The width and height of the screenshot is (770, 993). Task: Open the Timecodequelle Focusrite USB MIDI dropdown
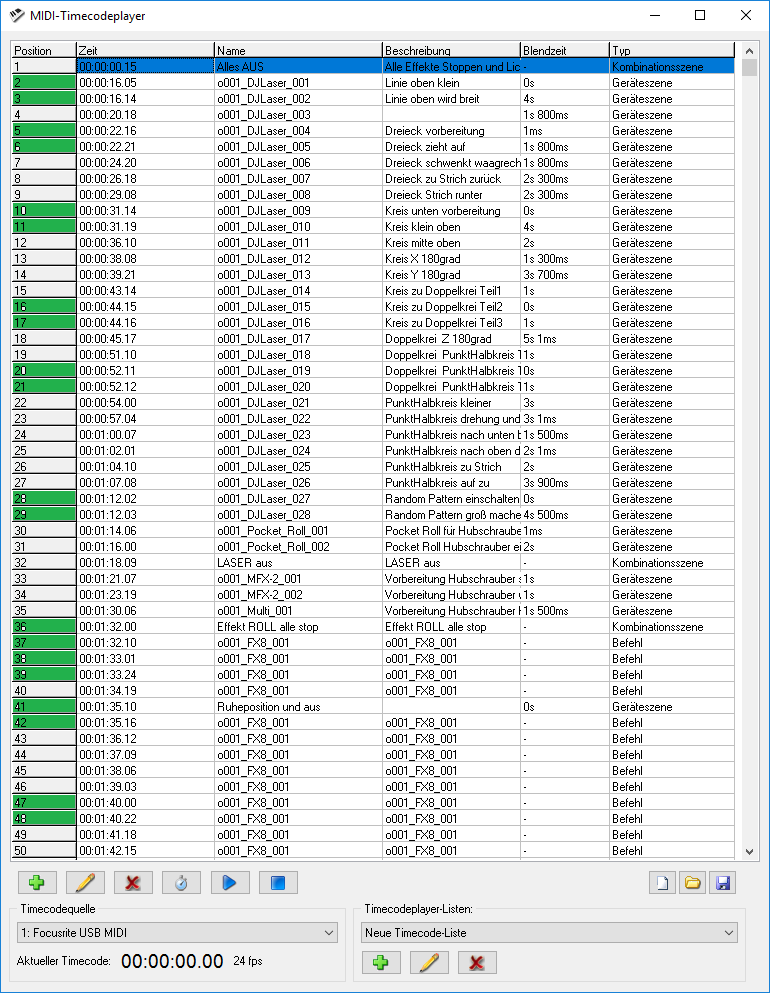click(177, 932)
